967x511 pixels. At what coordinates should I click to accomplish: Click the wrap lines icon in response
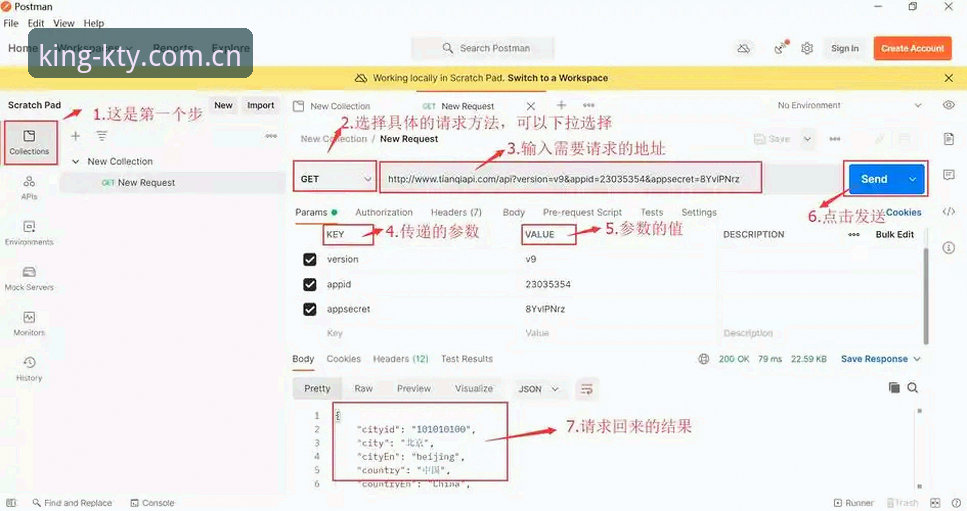[586, 389]
